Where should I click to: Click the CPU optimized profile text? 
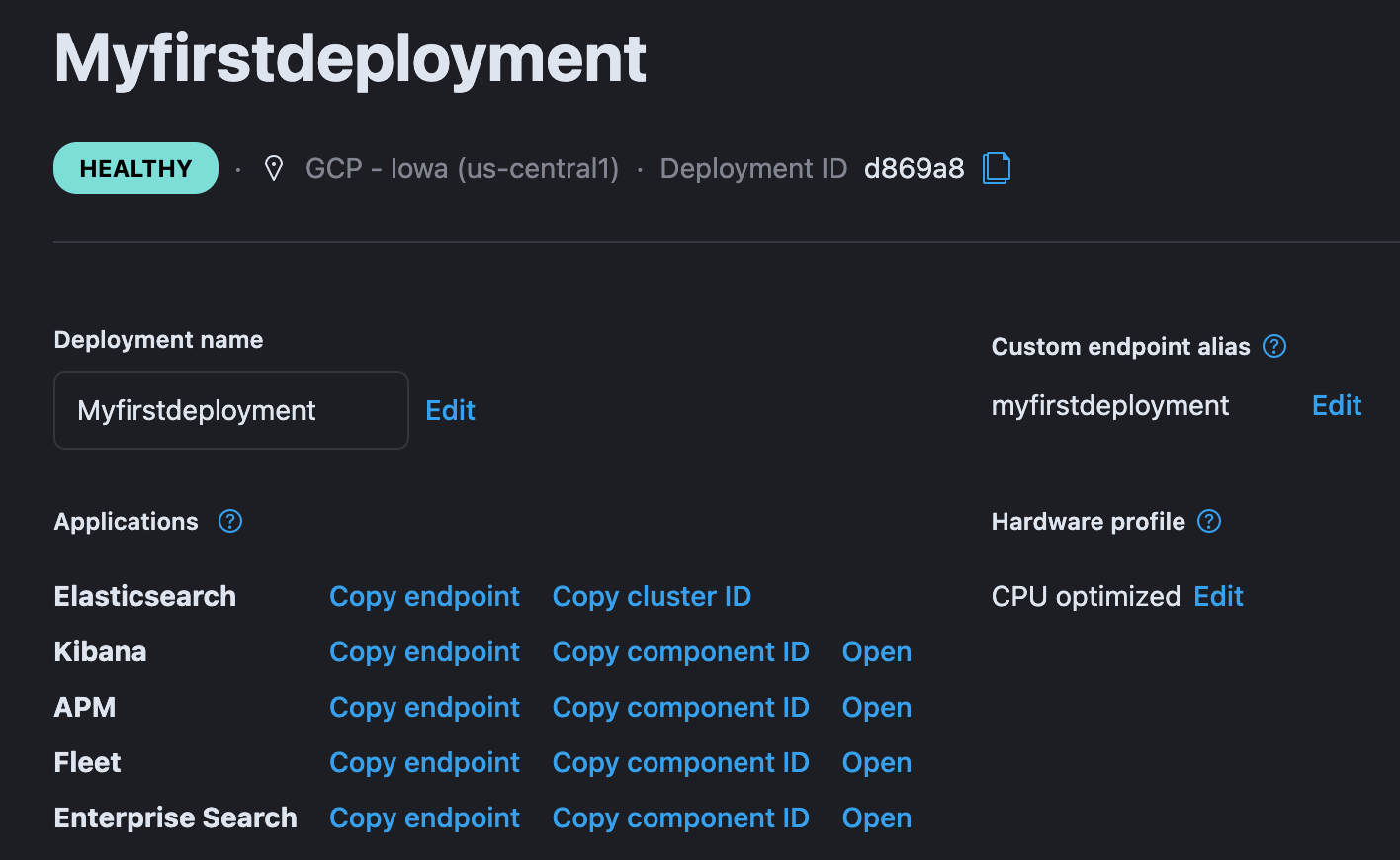coord(1086,596)
